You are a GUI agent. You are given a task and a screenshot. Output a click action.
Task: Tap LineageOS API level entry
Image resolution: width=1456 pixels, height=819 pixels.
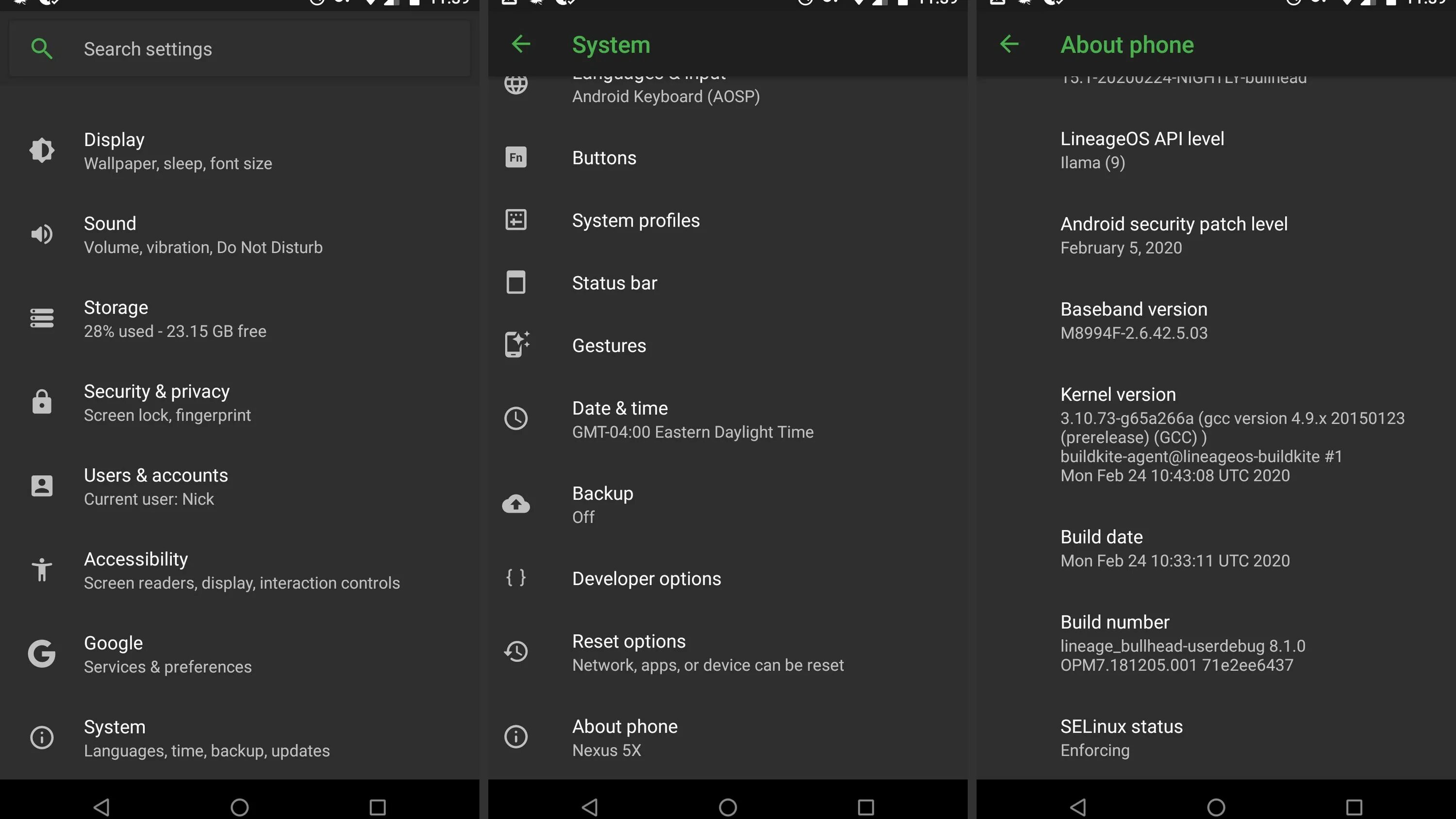(x=1216, y=150)
